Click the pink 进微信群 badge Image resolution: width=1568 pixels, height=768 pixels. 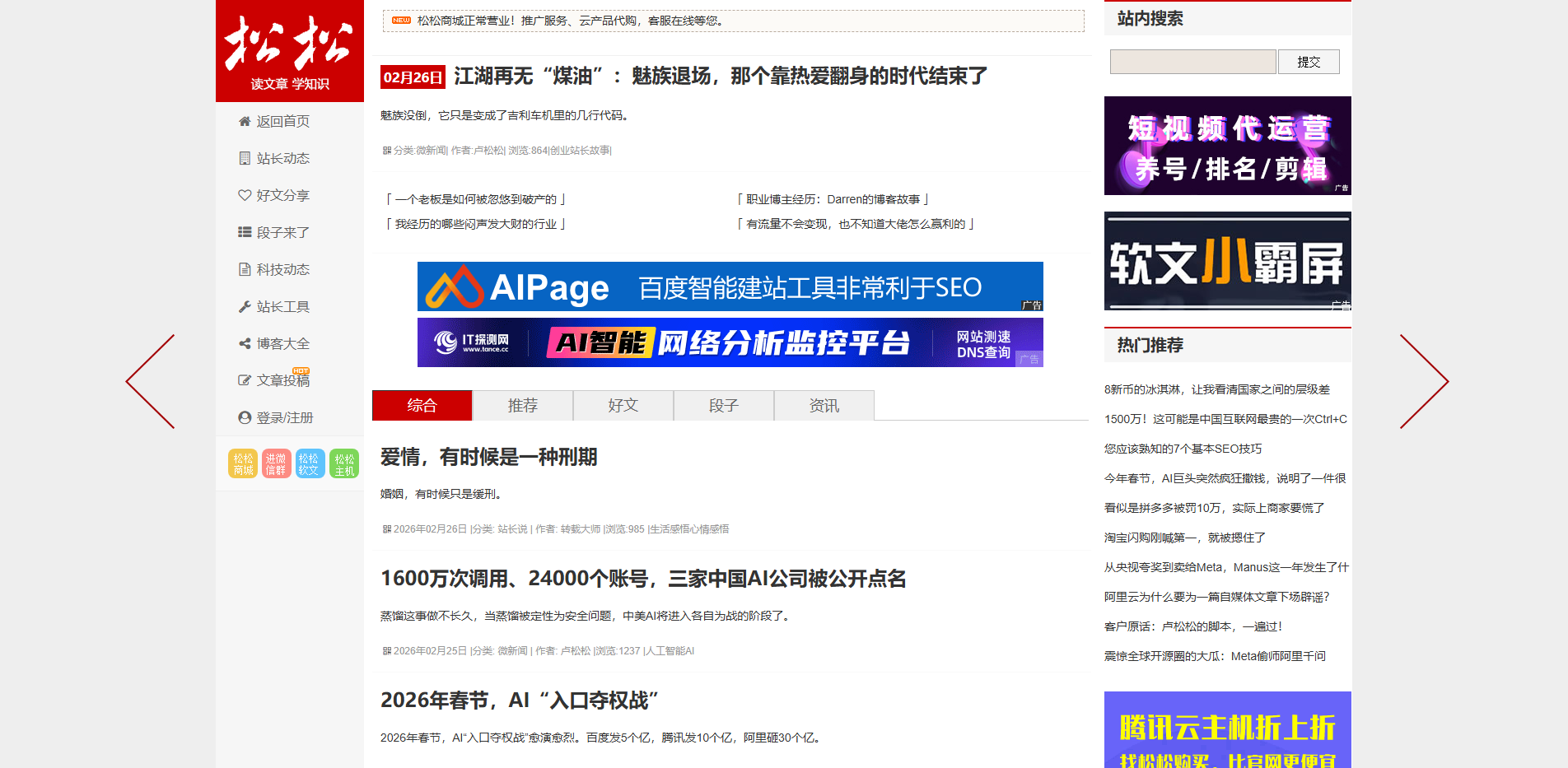[x=276, y=464]
